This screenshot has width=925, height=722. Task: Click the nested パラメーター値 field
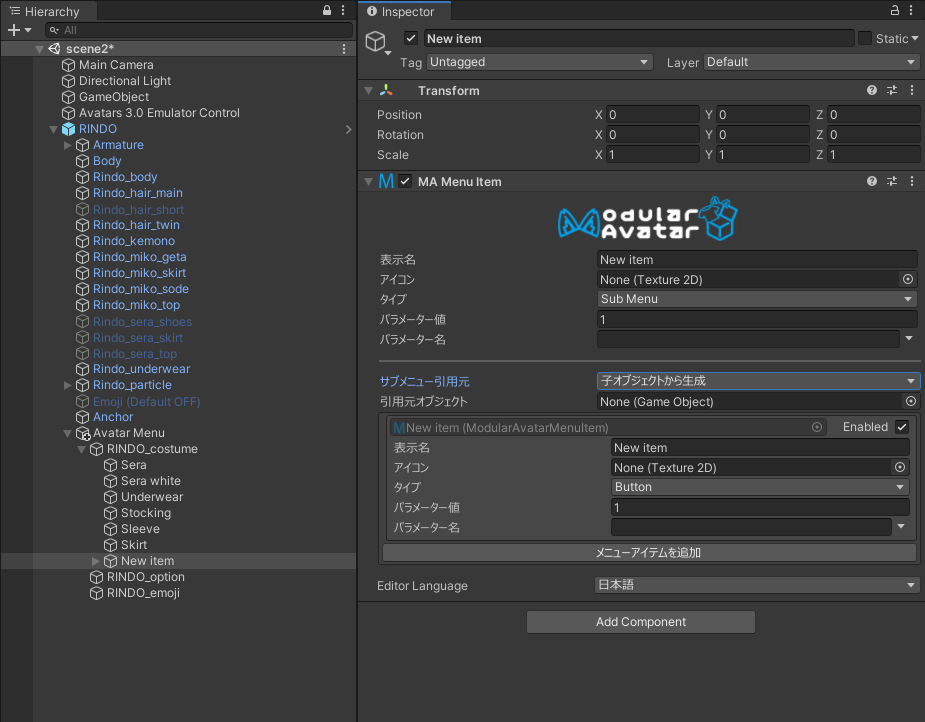[760, 507]
